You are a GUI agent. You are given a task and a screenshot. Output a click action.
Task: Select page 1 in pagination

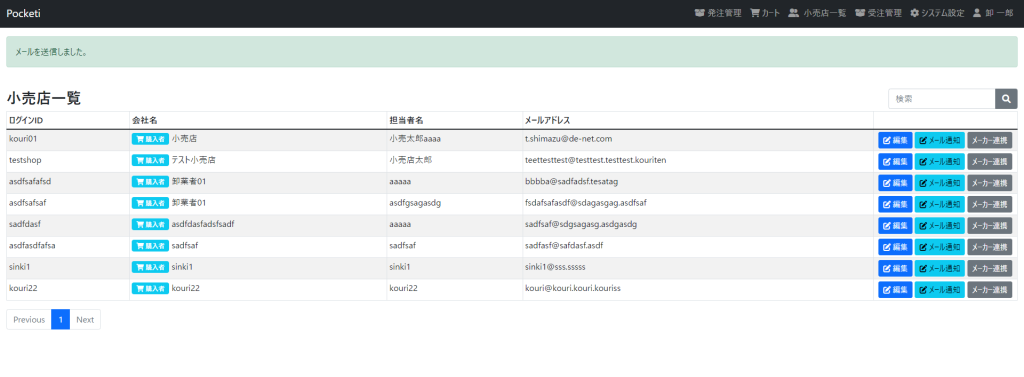60,320
